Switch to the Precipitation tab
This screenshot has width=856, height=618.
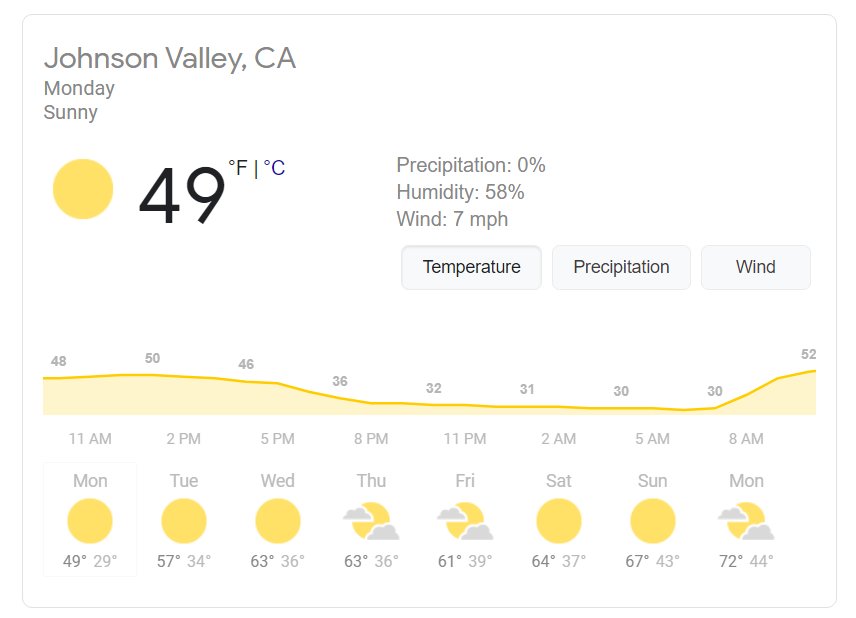pyautogui.click(x=621, y=267)
